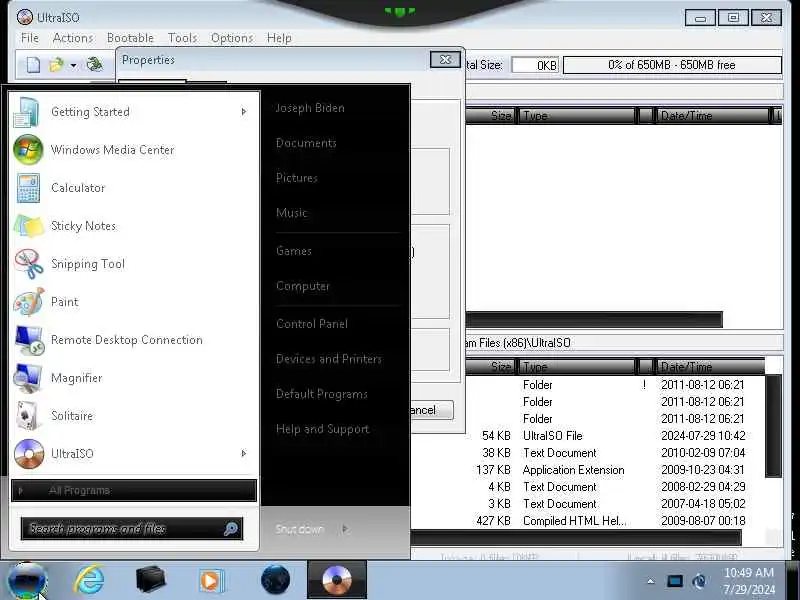This screenshot has width=800, height=600.
Task: Open Devices and Printers
Action: (x=329, y=359)
